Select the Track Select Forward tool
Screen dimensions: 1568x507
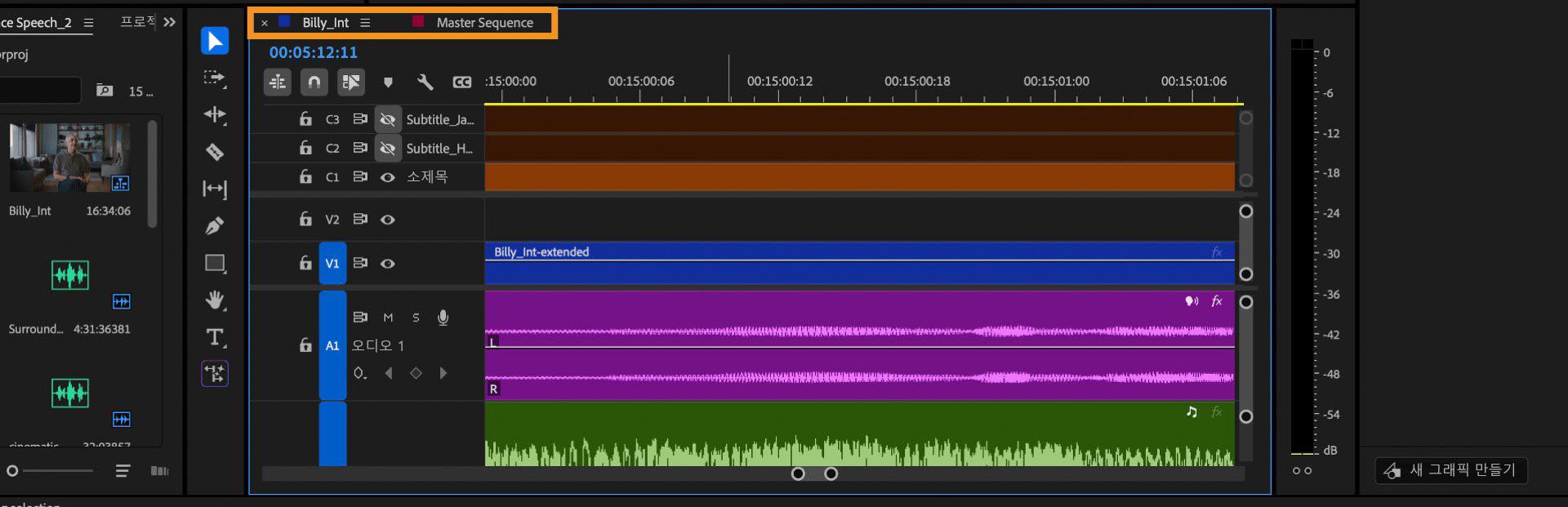click(215, 78)
